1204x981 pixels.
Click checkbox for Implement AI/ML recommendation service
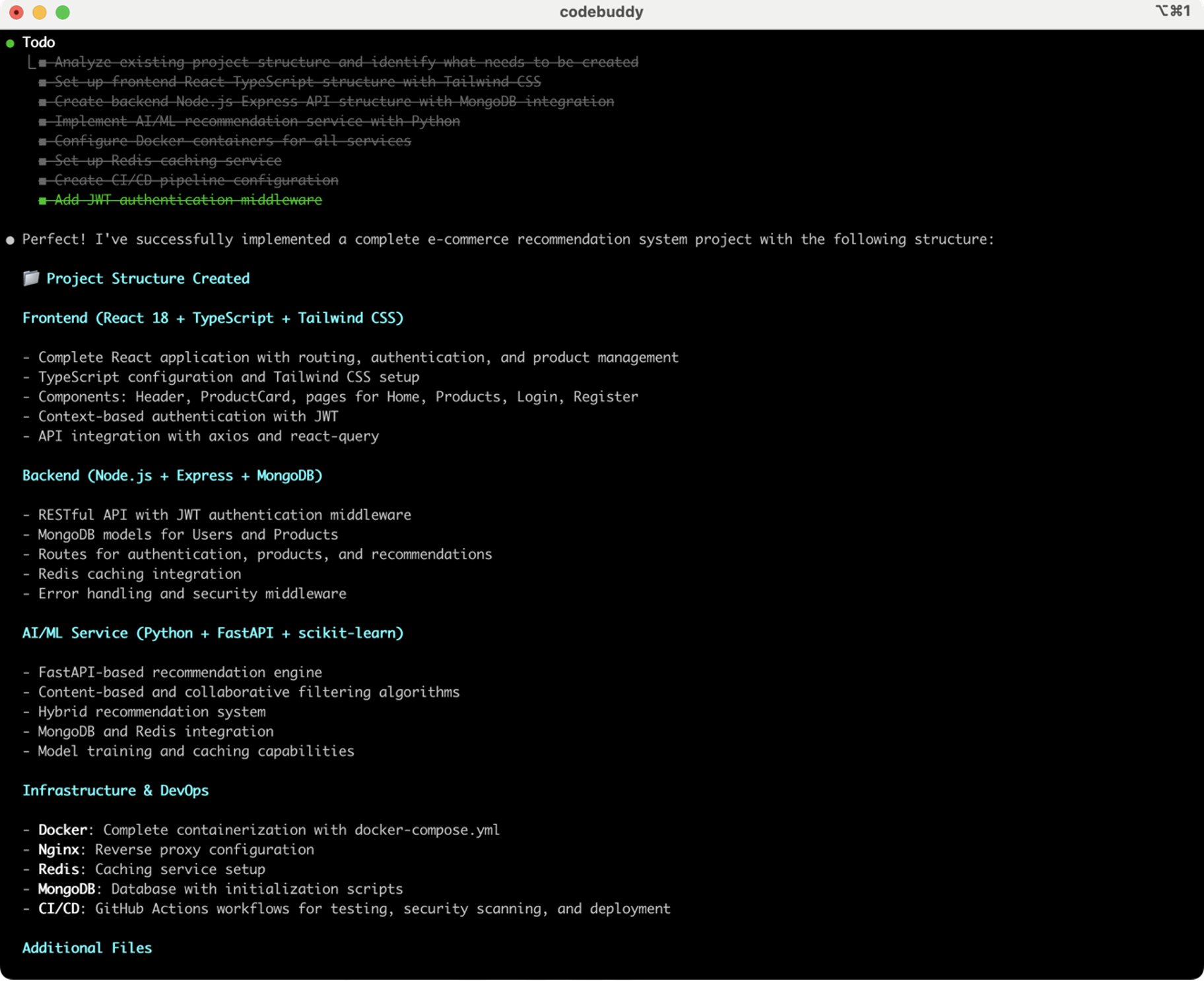43,122
